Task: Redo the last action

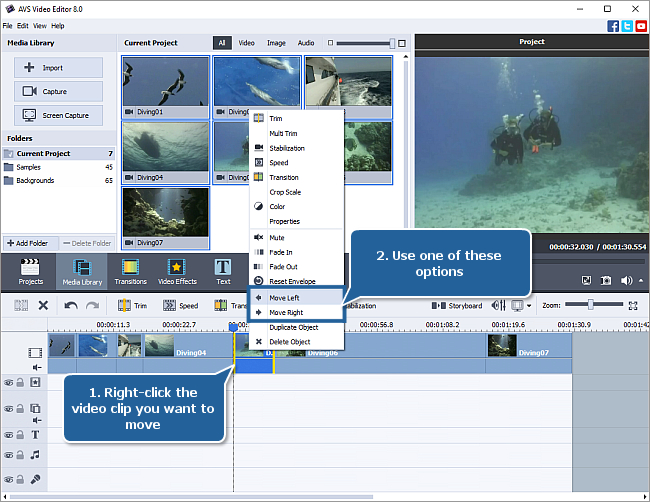Action: click(x=92, y=306)
